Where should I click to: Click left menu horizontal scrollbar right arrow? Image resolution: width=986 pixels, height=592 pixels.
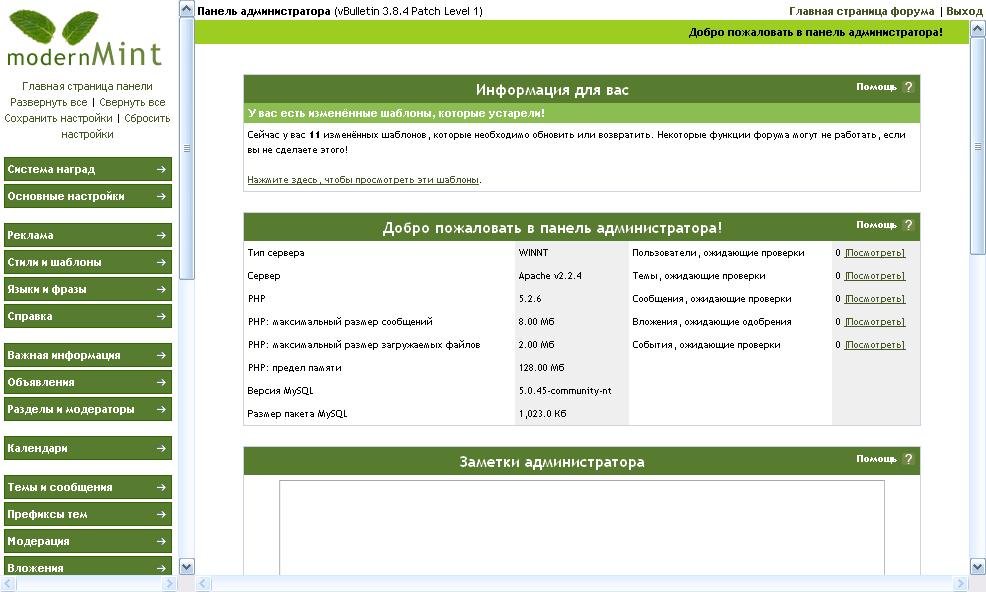(x=169, y=584)
